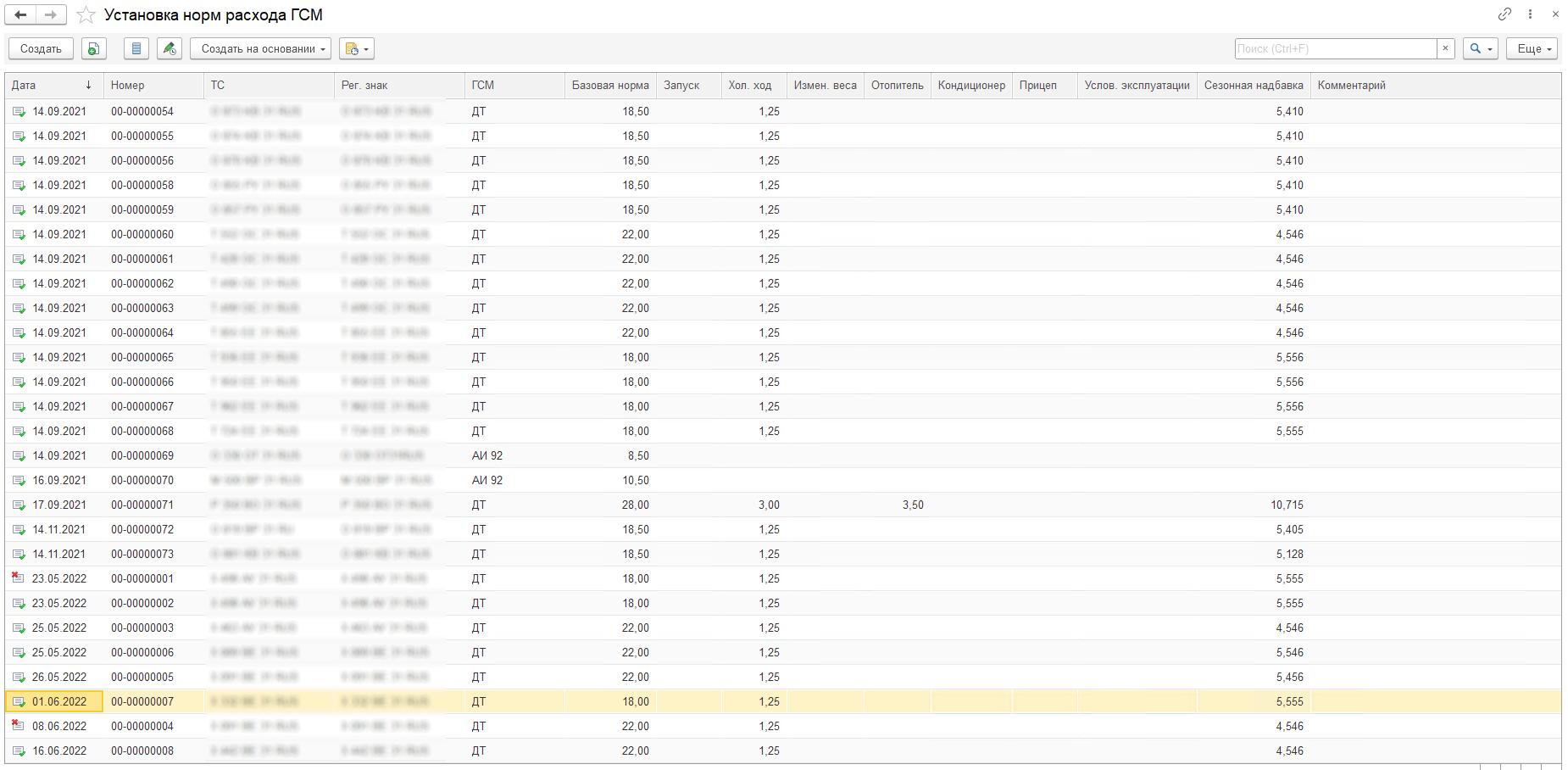The height and width of the screenshot is (770, 1568).
Task: Click the get link chain icon
Action: point(1504,14)
